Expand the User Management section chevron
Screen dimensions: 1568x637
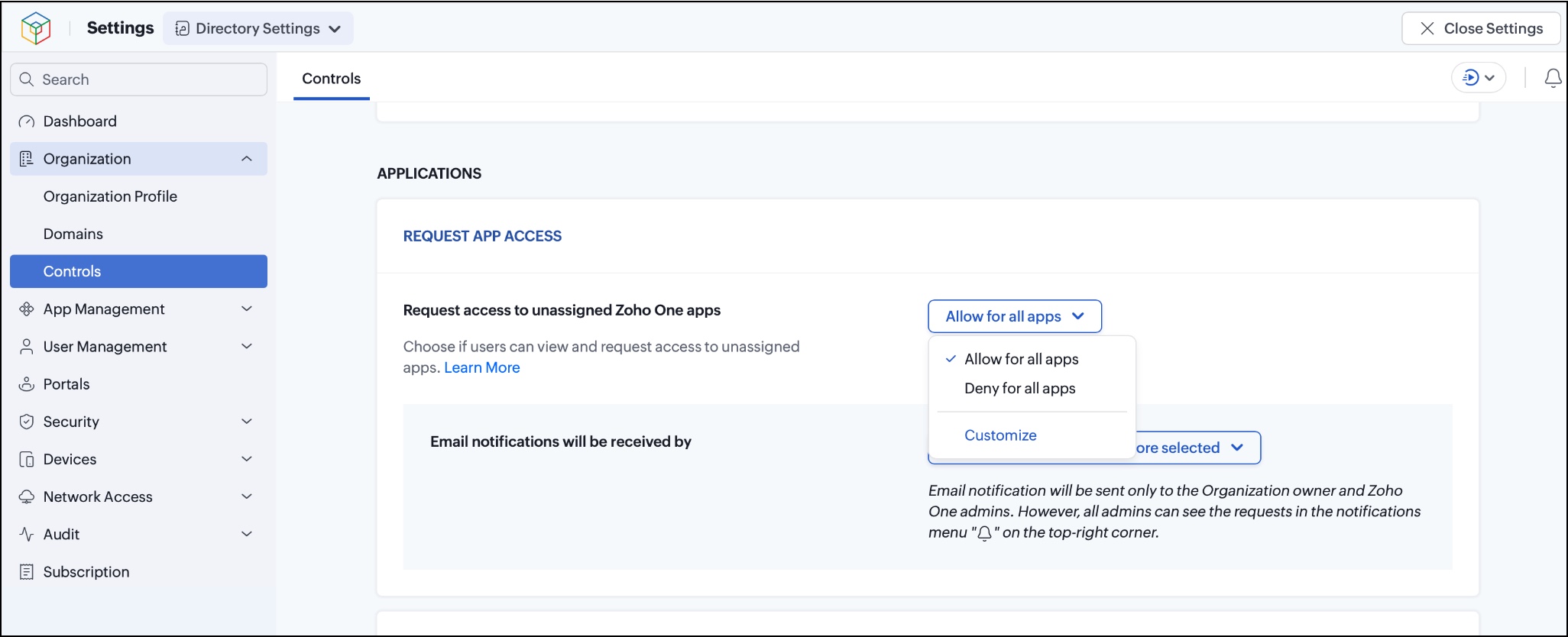pos(247,346)
